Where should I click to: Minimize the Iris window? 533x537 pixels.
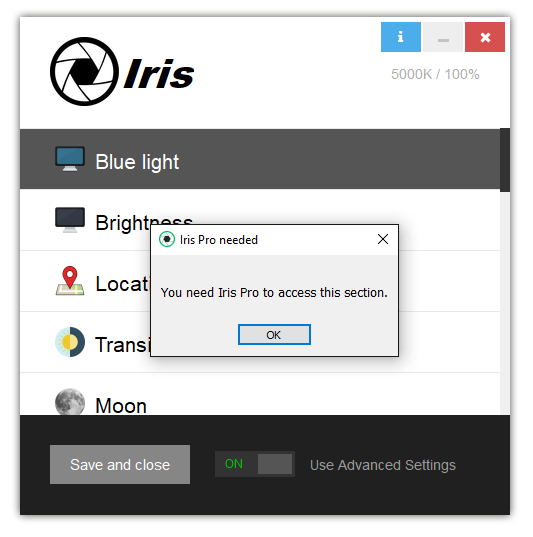tap(443, 37)
